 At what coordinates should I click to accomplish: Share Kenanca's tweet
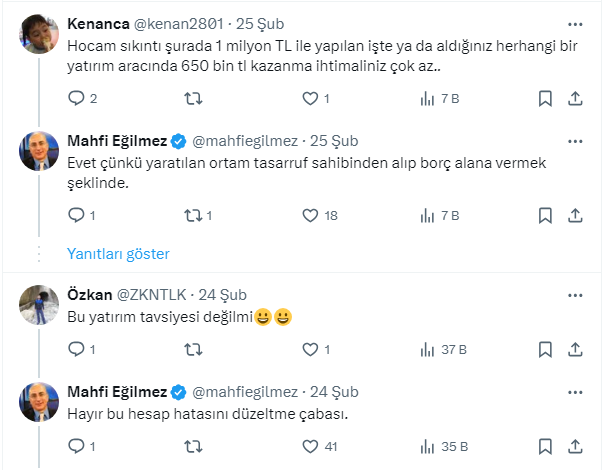[x=575, y=98]
